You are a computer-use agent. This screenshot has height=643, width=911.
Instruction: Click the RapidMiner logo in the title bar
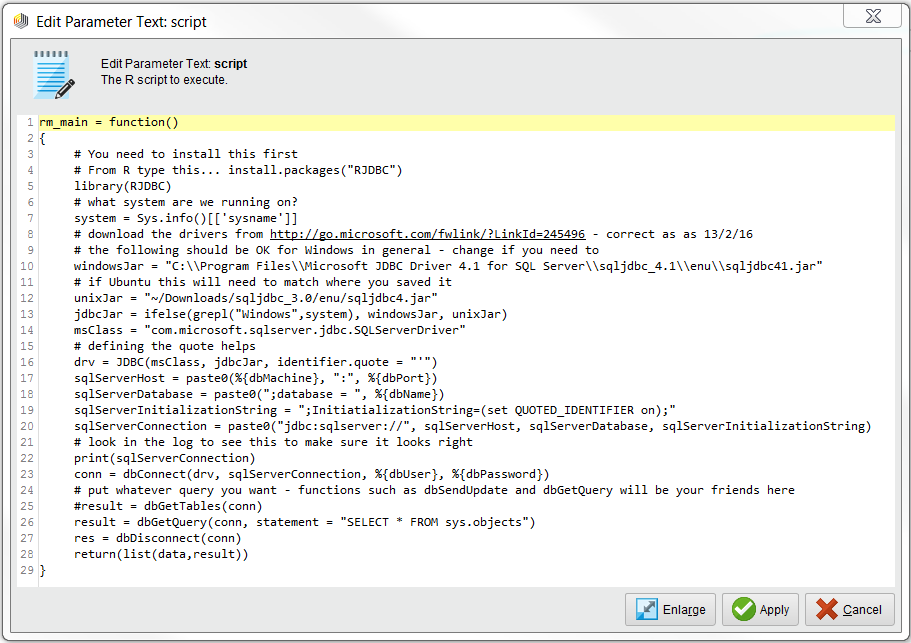click(x=20, y=21)
